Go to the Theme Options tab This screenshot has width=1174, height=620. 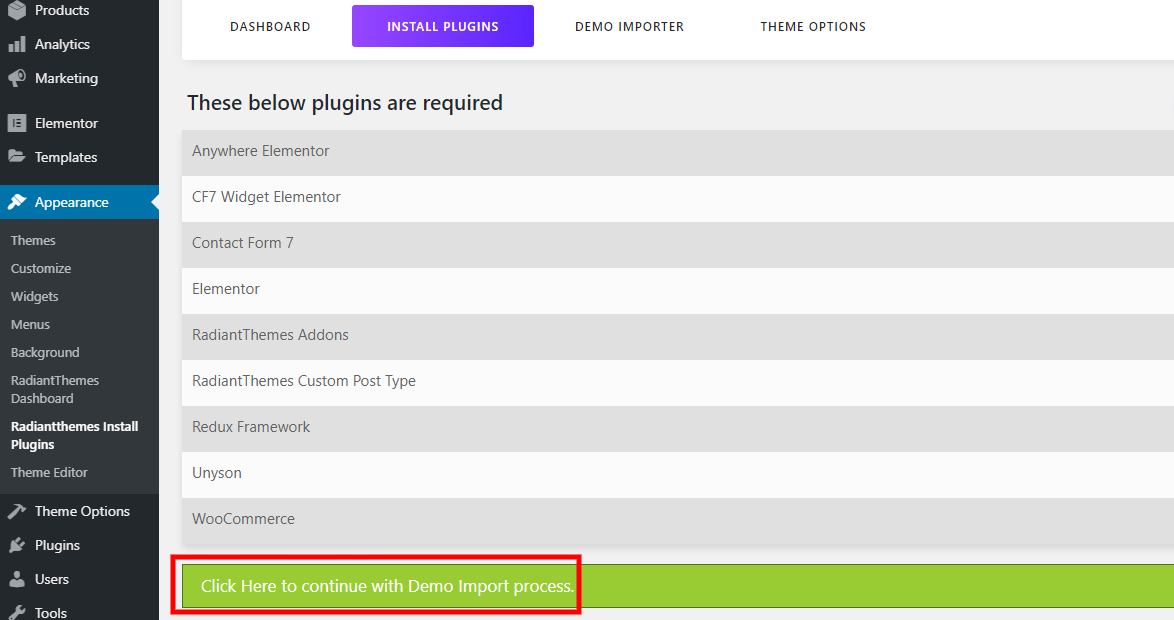pos(813,27)
